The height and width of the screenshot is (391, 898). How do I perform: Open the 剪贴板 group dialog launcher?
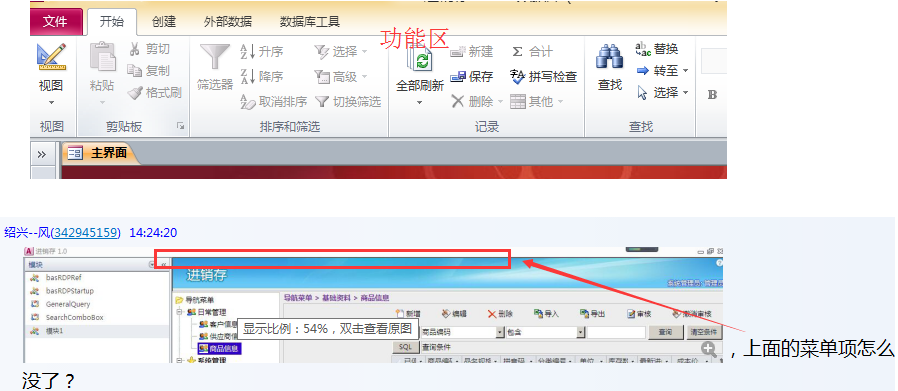tap(180, 126)
